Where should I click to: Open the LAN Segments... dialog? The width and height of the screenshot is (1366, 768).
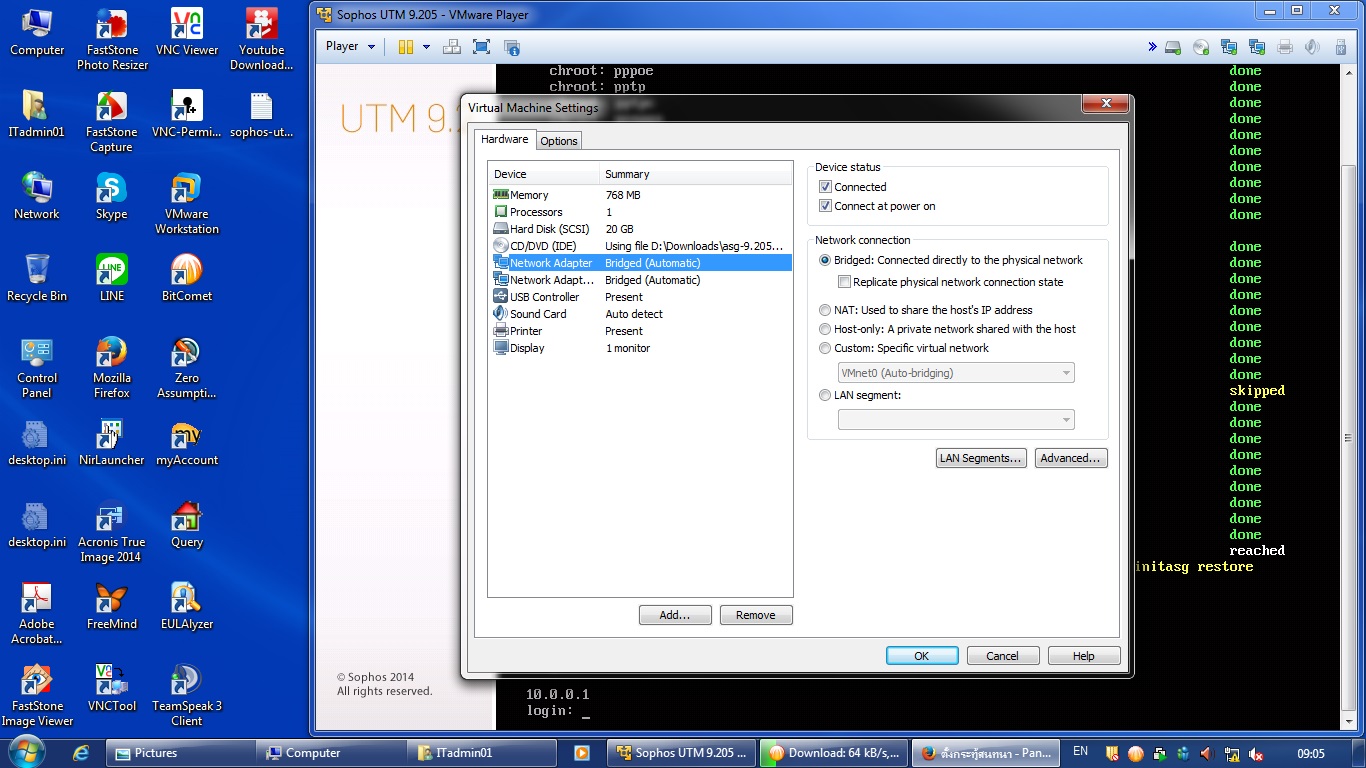tap(981, 458)
